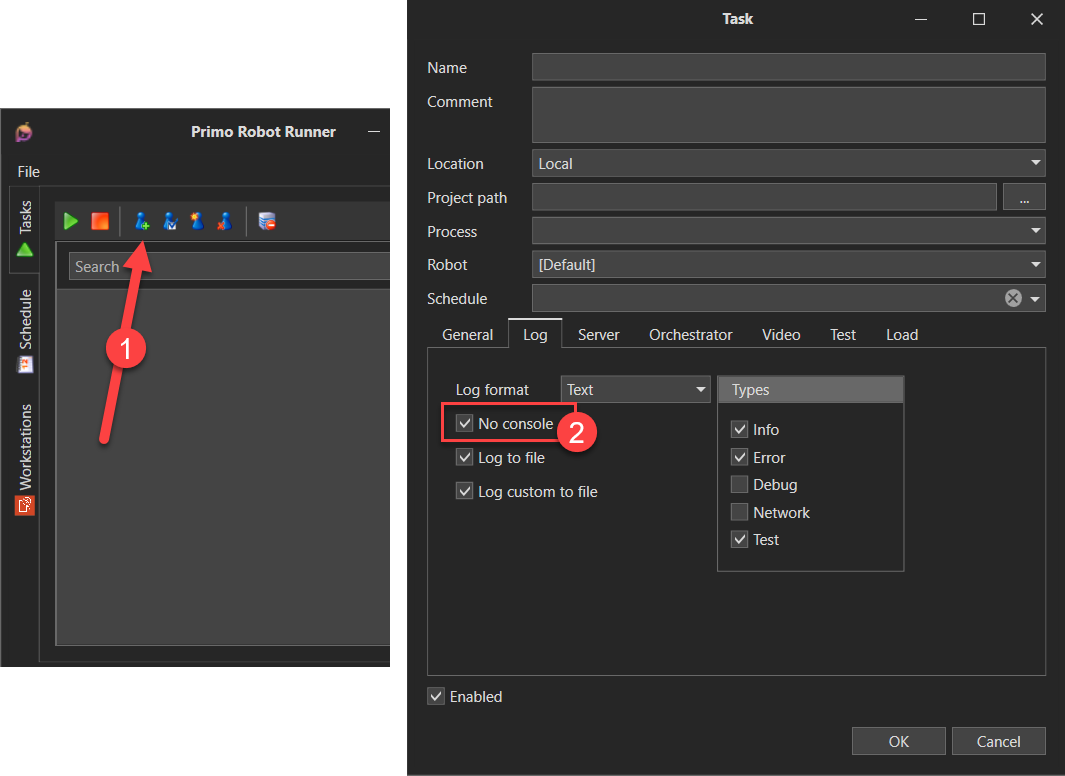1065x776 pixels.
Task: Toggle the Enabled checkbox
Action: tap(436, 696)
